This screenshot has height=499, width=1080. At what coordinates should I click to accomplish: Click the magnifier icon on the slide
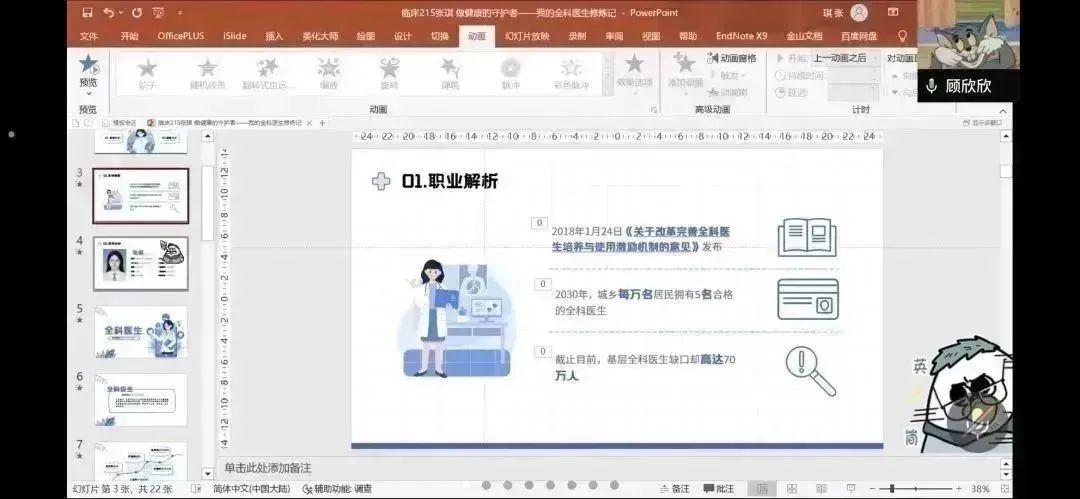pos(809,369)
